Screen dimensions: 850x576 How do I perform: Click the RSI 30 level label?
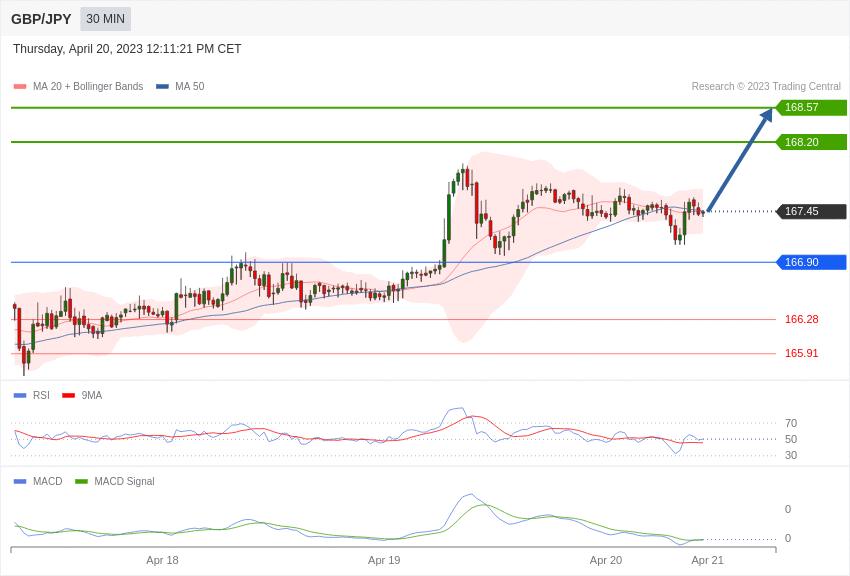click(x=791, y=456)
